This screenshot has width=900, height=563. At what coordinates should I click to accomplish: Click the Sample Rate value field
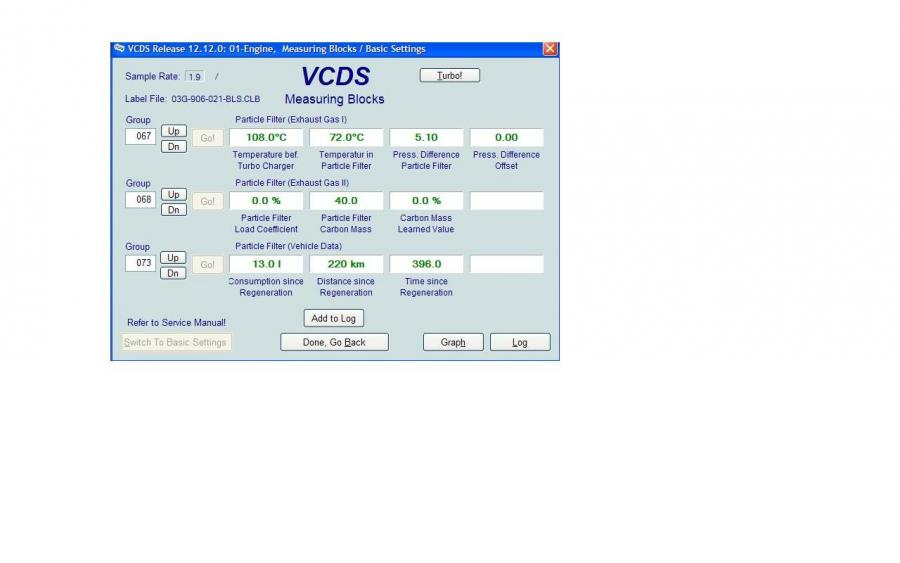tap(195, 76)
